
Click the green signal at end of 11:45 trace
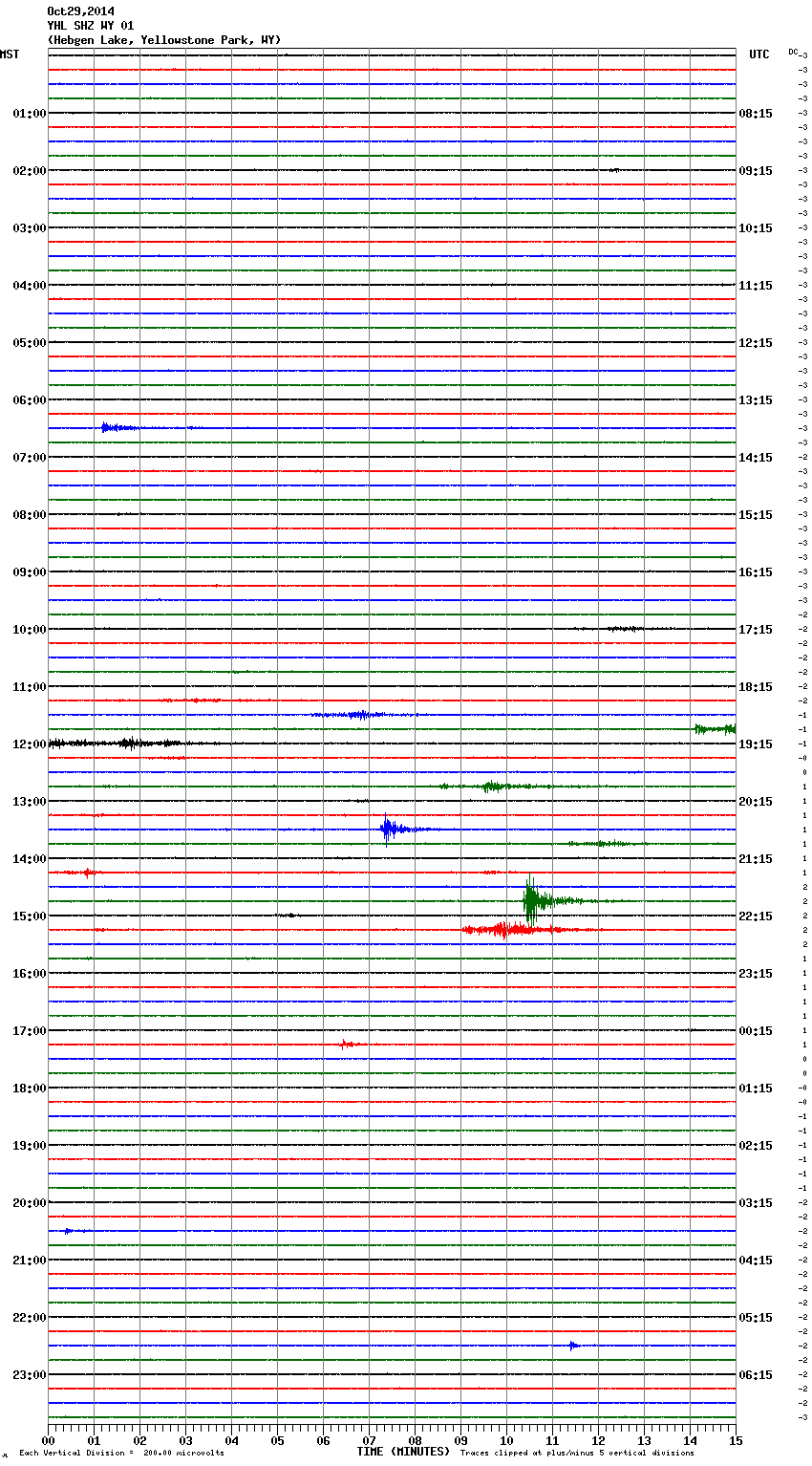coord(715,729)
